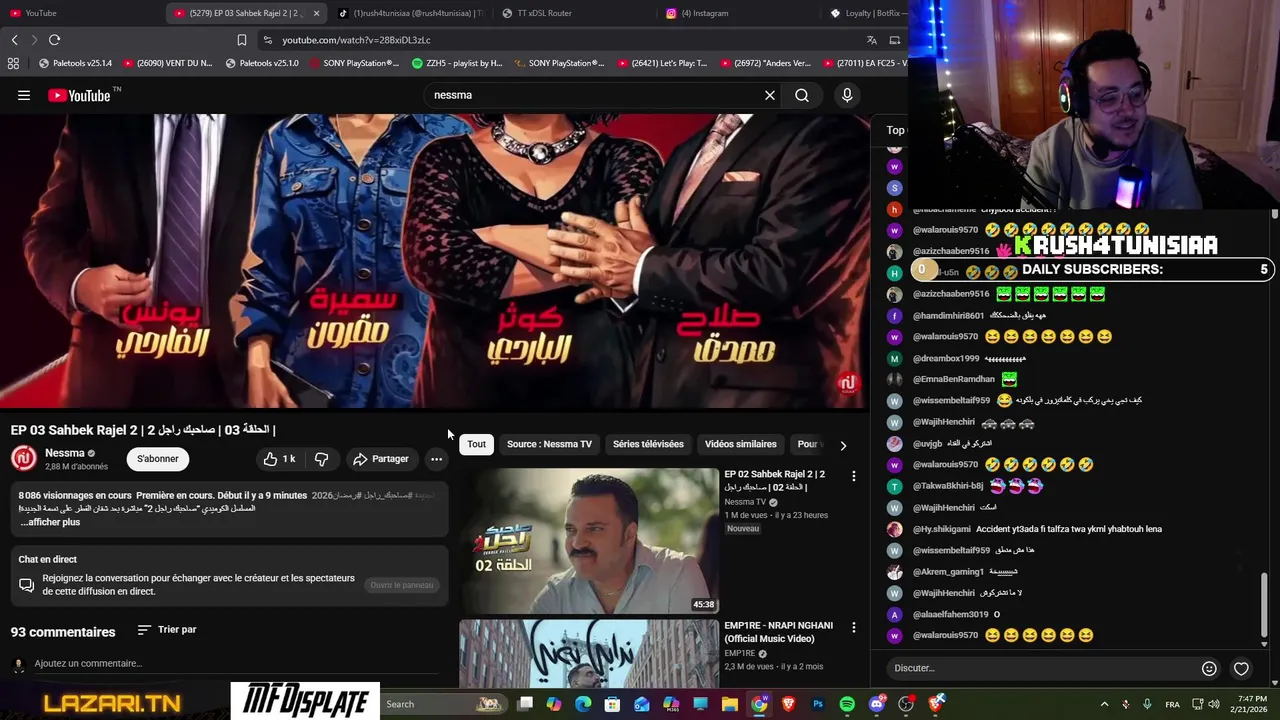Switch to the Instagram tab
1280x720 pixels.
click(x=740, y=13)
